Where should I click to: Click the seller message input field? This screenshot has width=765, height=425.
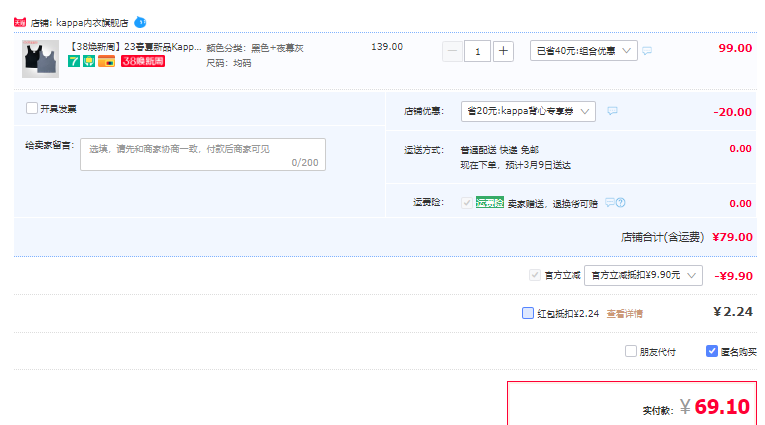point(203,155)
